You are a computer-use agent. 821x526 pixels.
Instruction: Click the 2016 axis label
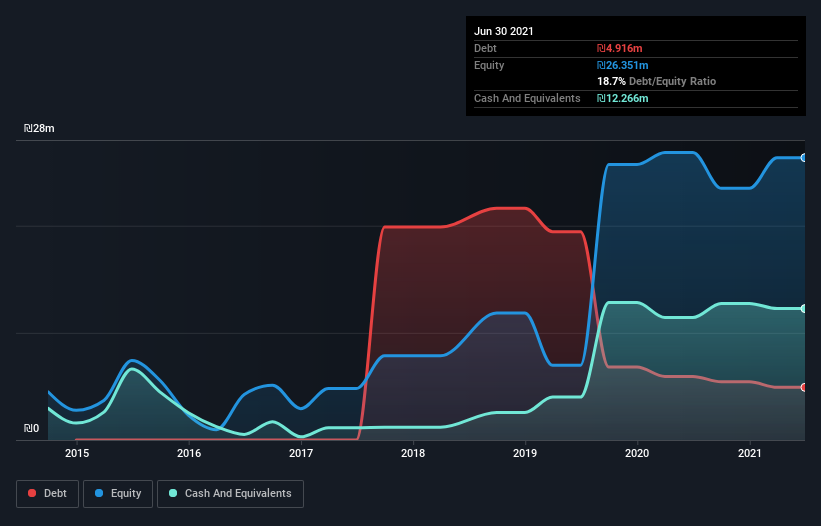pos(189,453)
